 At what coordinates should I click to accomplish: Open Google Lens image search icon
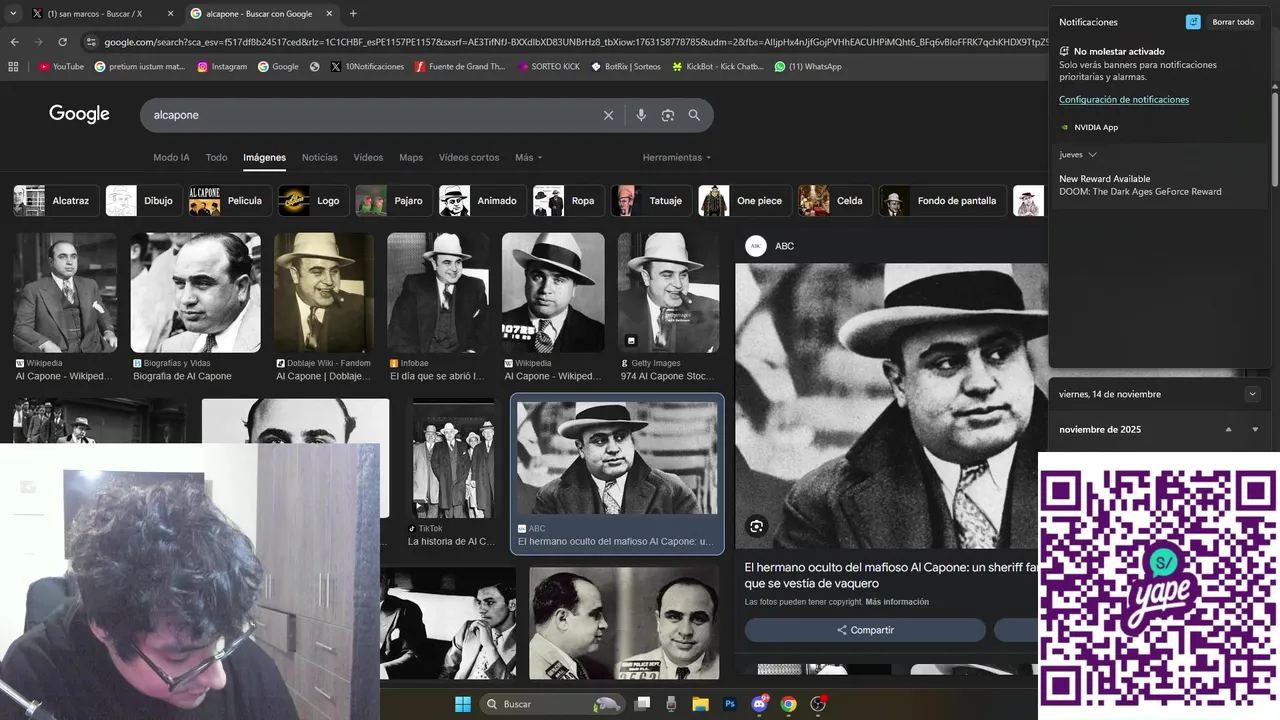coord(668,115)
